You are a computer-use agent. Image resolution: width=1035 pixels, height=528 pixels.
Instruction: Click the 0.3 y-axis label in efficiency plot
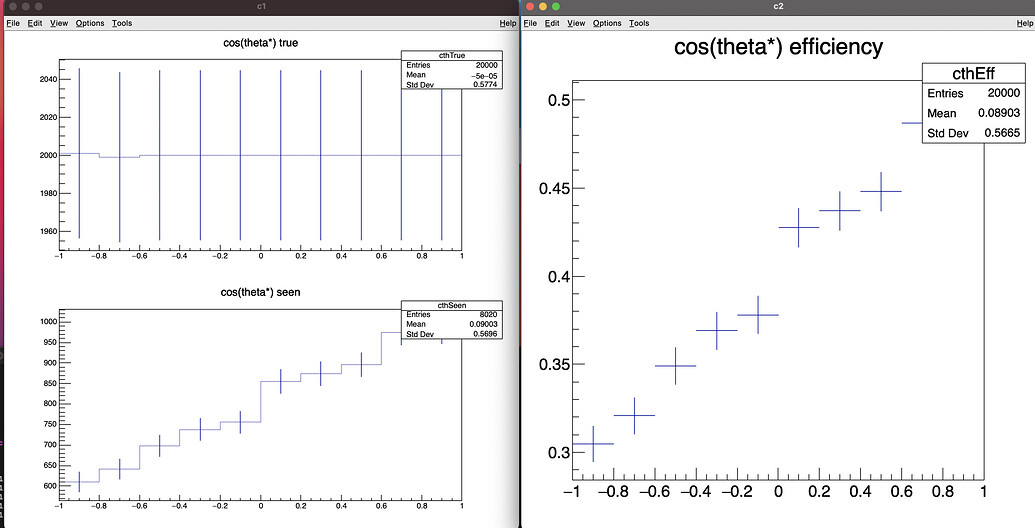tap(558, 453)
